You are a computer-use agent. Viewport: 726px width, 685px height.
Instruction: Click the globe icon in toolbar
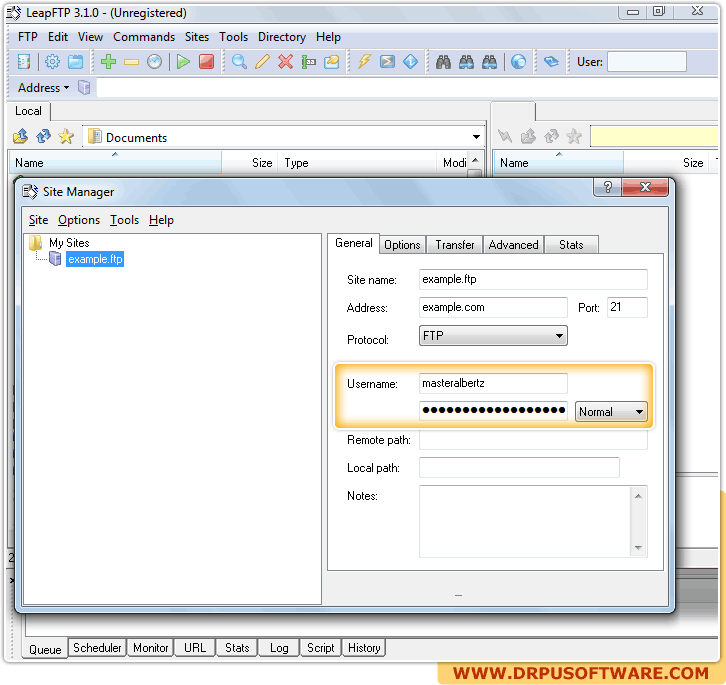coord(518,62)
